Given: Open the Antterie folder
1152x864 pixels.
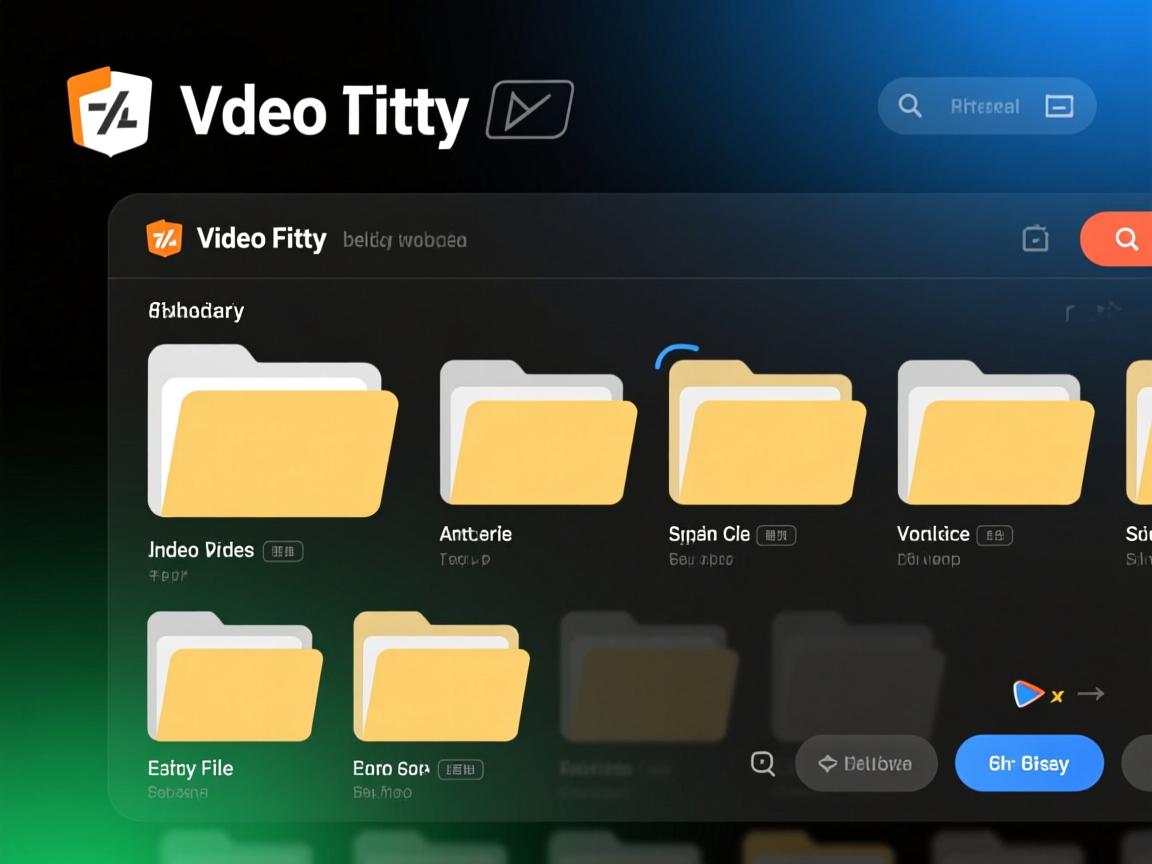Looking at the screenshot, I should (538, 434).
